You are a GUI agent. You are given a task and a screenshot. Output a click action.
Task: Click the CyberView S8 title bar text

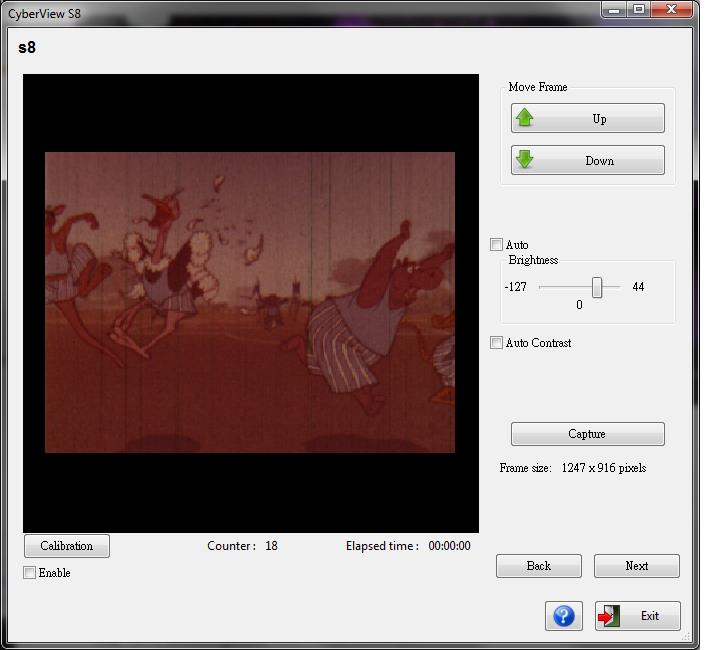pos(44,14)
